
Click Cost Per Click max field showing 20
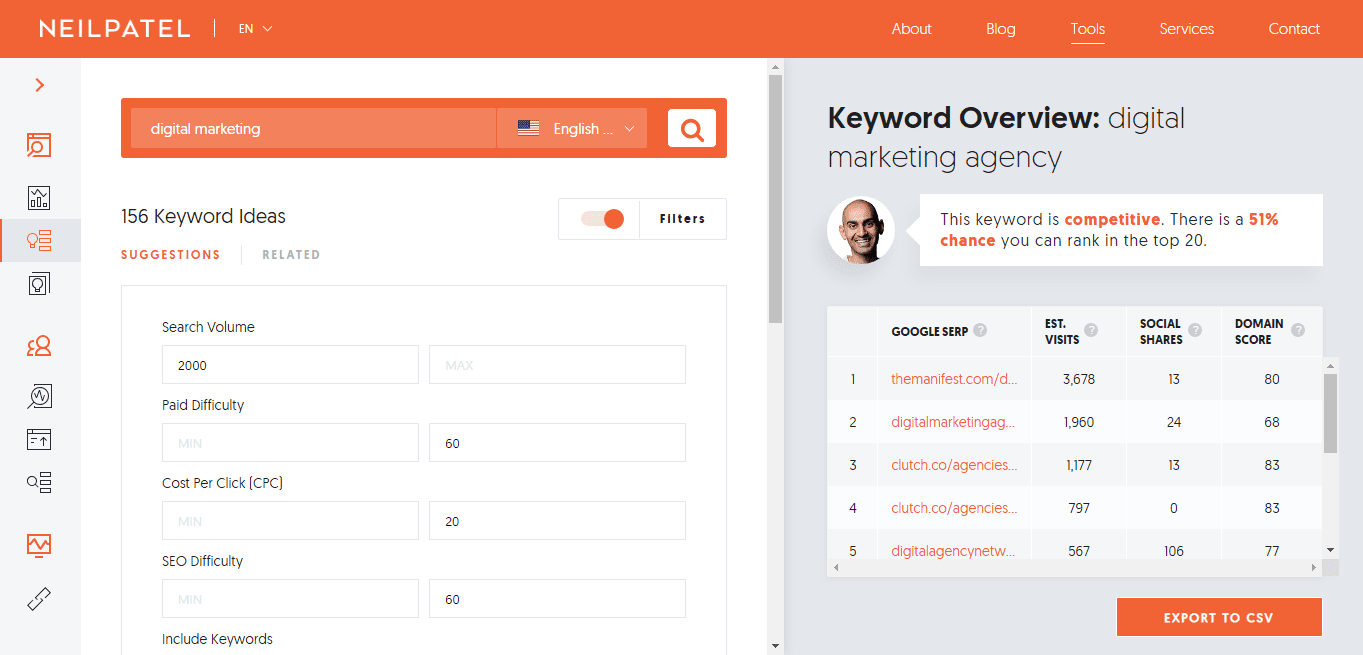(557, 521)
